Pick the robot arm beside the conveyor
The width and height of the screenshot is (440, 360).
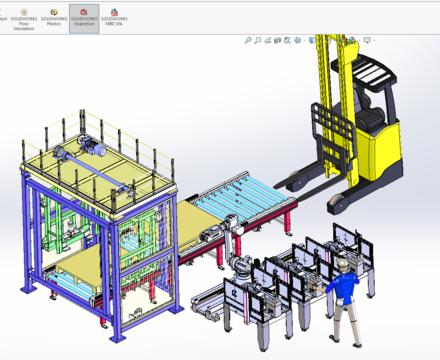(x=235, y=248)
